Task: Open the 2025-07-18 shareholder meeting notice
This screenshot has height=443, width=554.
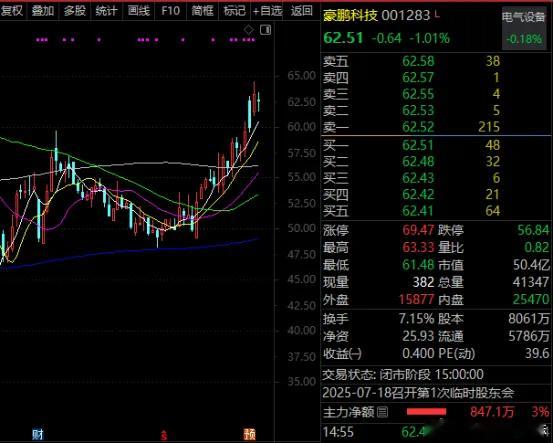Action: tap(418, 393)
